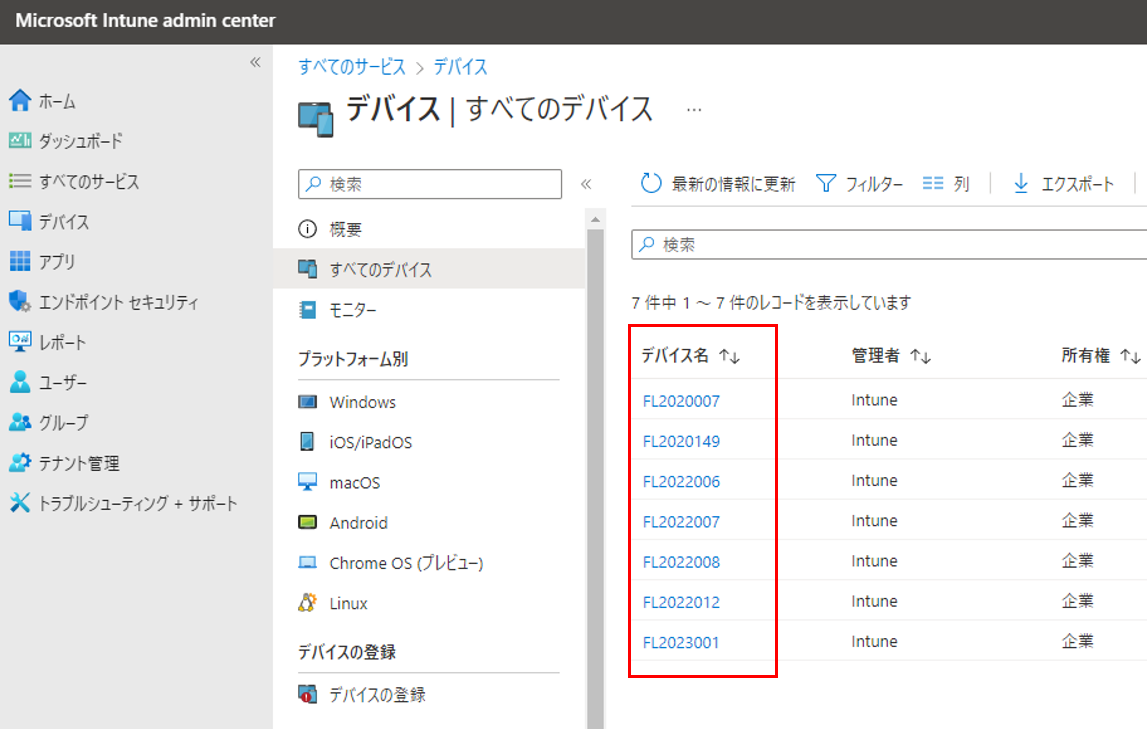Click the レポート icon in sidebar
This screenshot has width=1147, height=729.
click(x=20, y=341)
